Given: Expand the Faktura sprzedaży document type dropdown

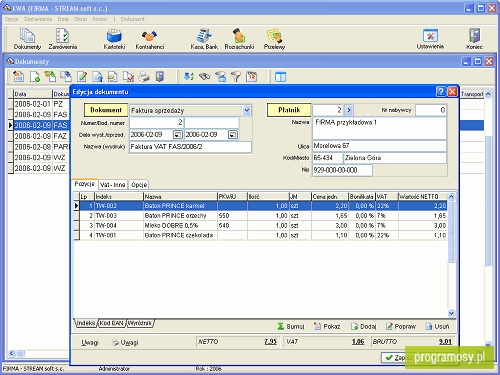Looking at the screenshot, I should click(x=247, y=110).
